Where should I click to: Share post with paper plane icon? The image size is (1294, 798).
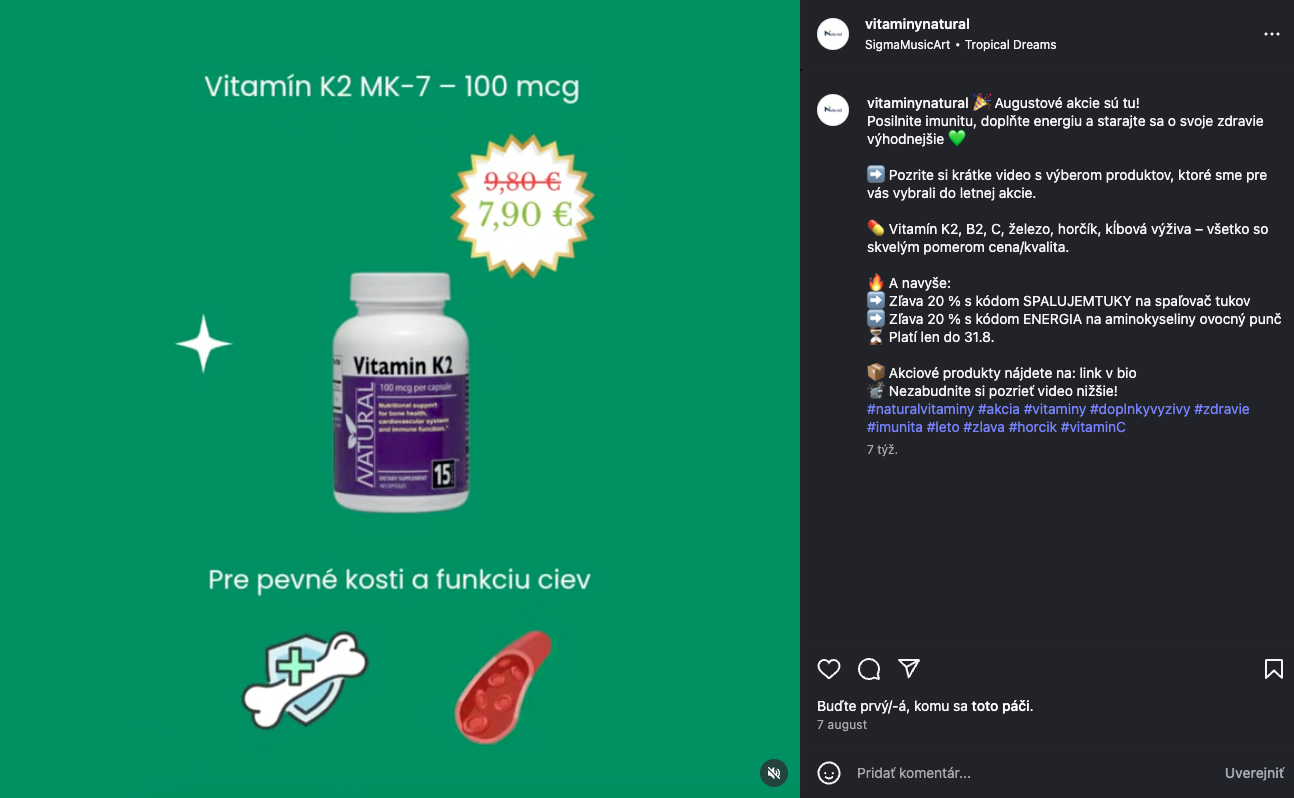click(909, 668)
